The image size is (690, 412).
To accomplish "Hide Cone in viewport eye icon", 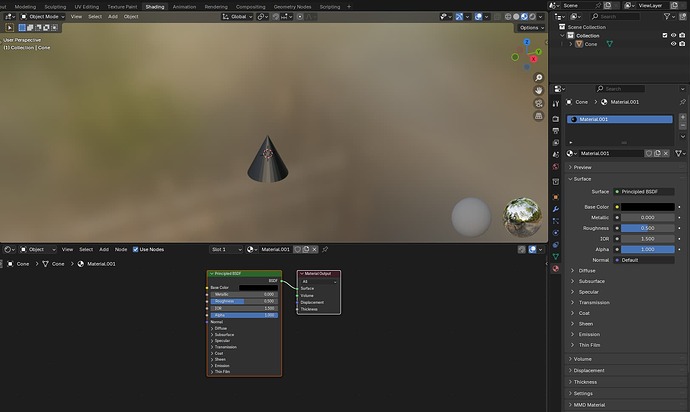I will coord(673,44).
